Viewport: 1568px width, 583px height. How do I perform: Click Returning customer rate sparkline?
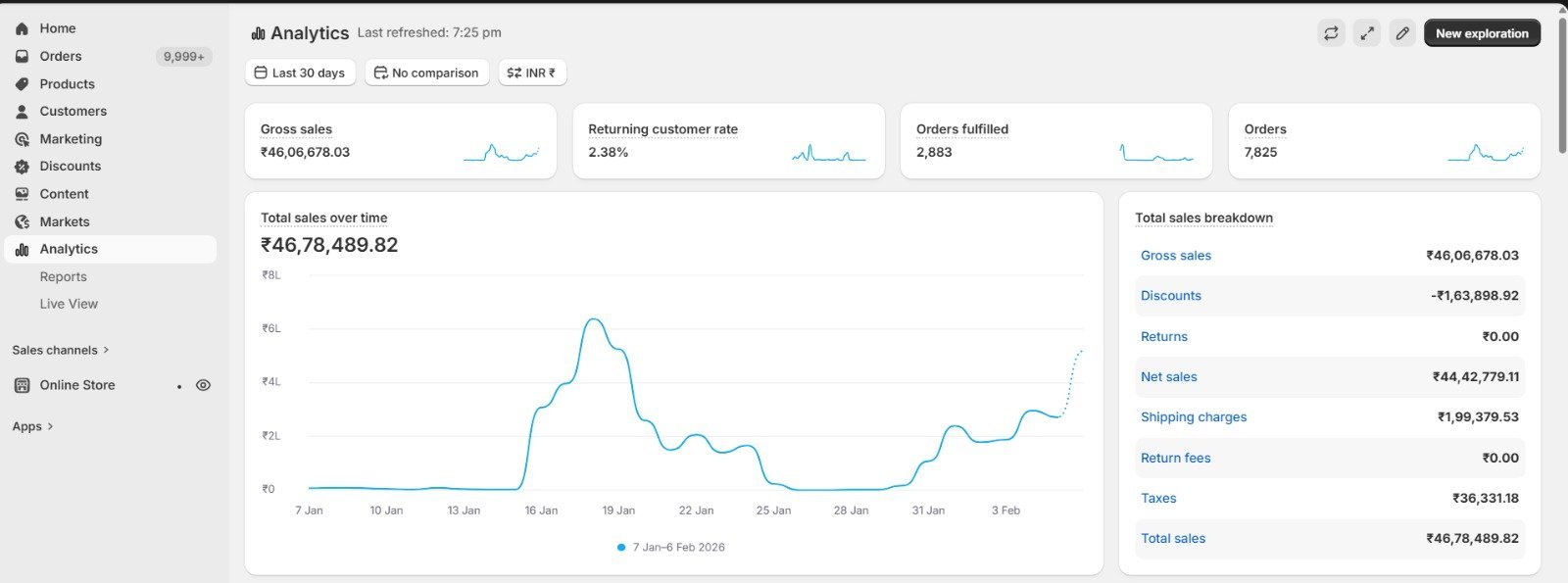coord(829,153)
